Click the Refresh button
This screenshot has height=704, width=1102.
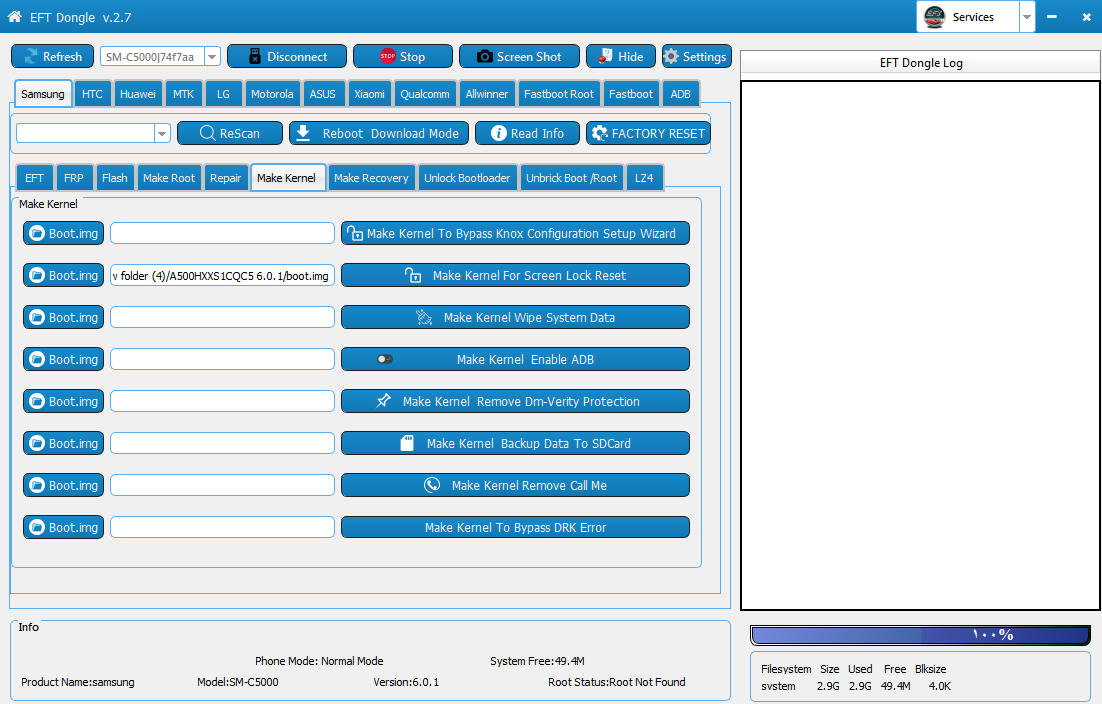(53, 56)
